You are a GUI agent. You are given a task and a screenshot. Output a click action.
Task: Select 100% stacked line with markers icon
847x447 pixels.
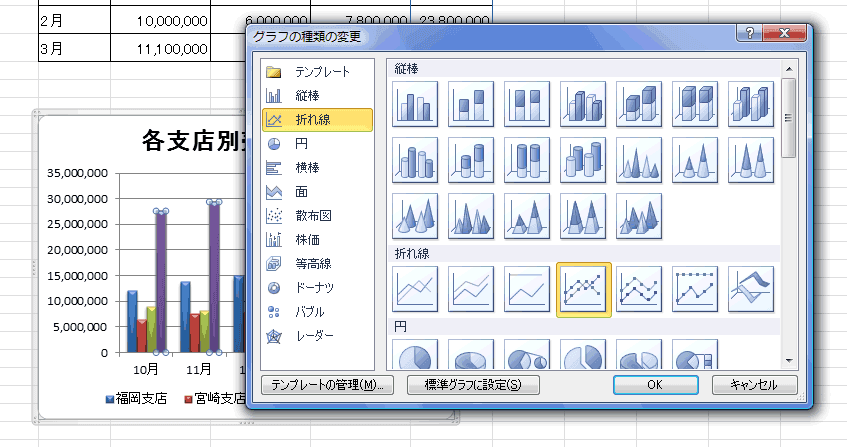point(695,289)
